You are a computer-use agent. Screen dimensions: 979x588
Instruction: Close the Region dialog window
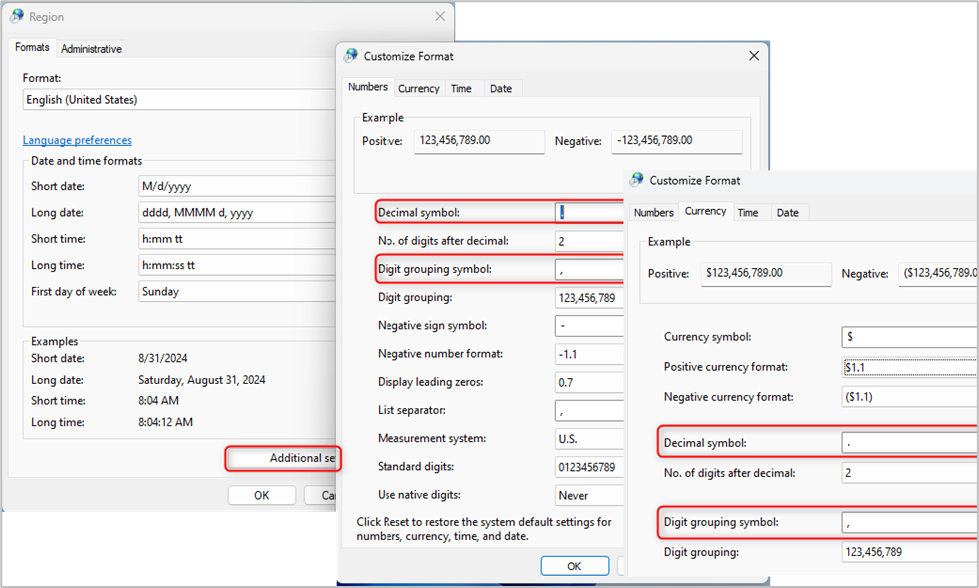click(440, 17)
